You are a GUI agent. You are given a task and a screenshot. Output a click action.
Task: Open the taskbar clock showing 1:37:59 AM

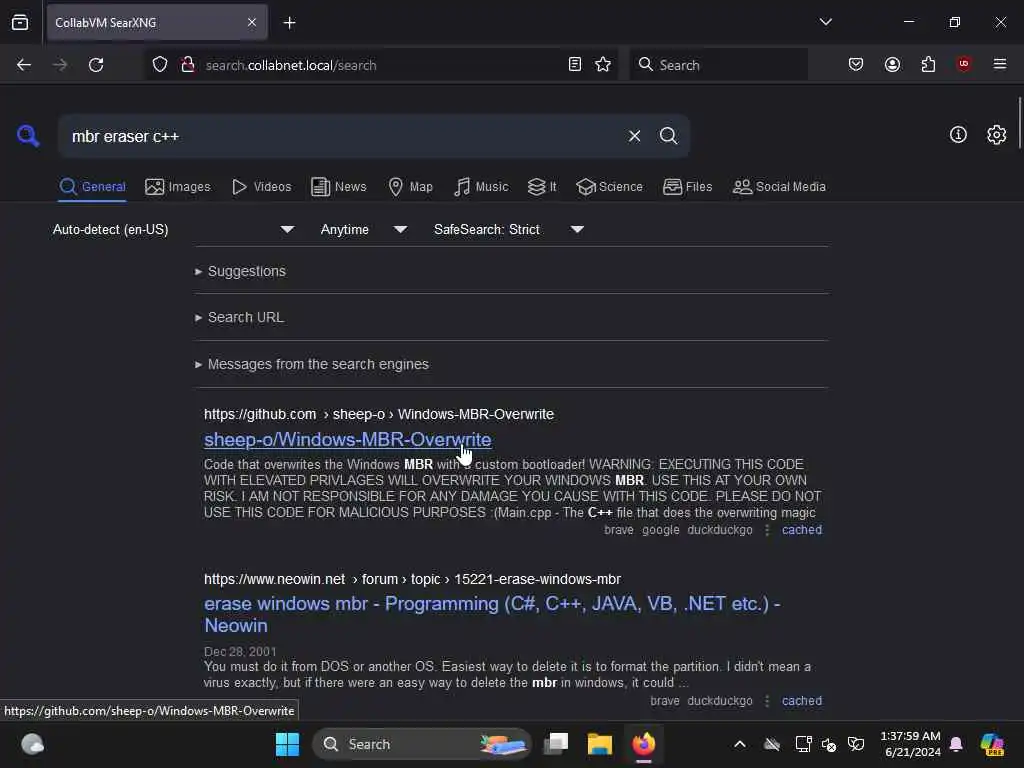(911, 744)
